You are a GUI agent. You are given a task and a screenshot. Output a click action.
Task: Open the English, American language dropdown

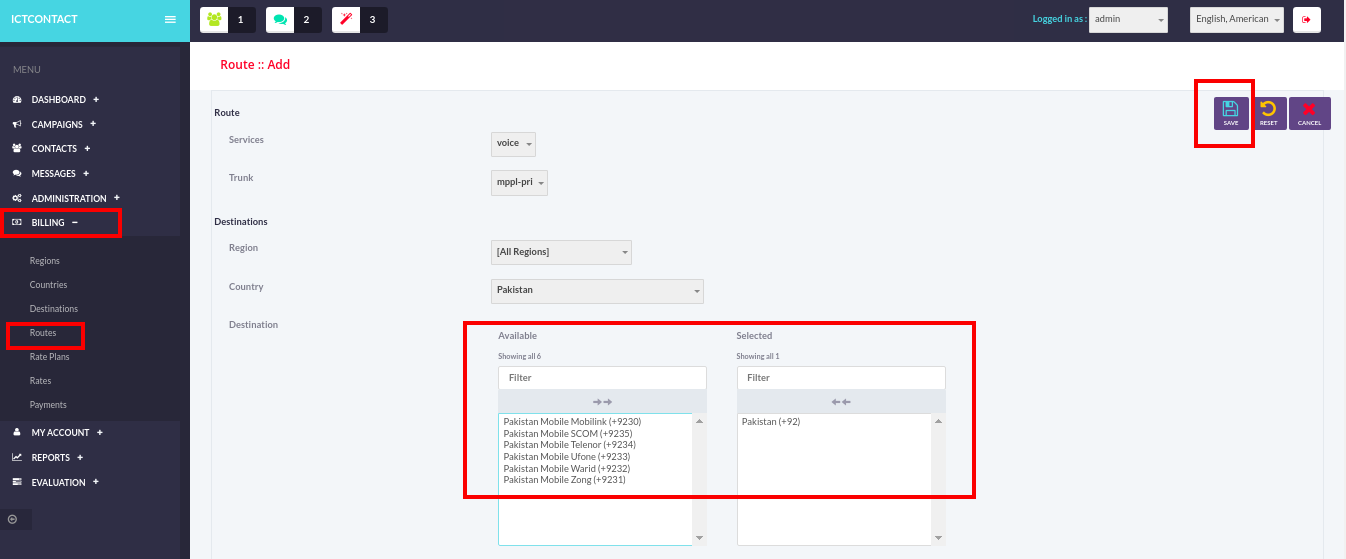tap(1236, 19)
